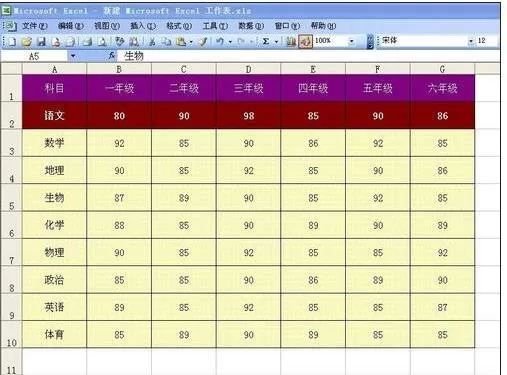Select cell 98 in the 语文 row

pyautogui.click(x=248, y=115)
